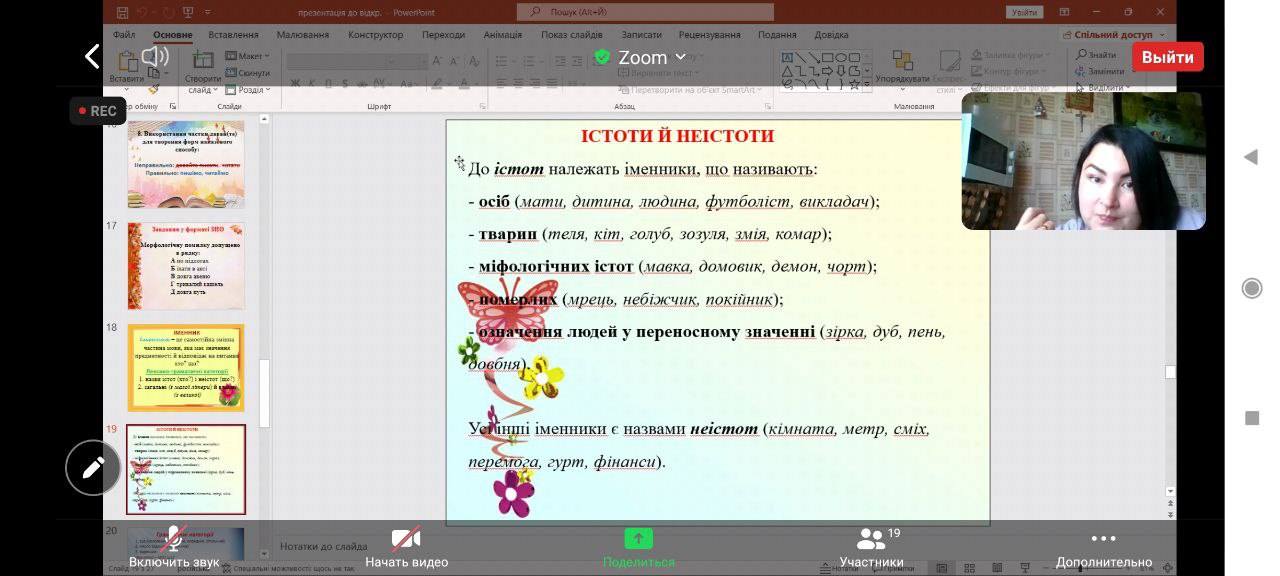Image resolution: width=1280 pixels, height=576 pixels.
Task: Select slide 17 thumbnail Завдання у форматі ЗНО
Action: pyautogui.click(x=186, y=266)
